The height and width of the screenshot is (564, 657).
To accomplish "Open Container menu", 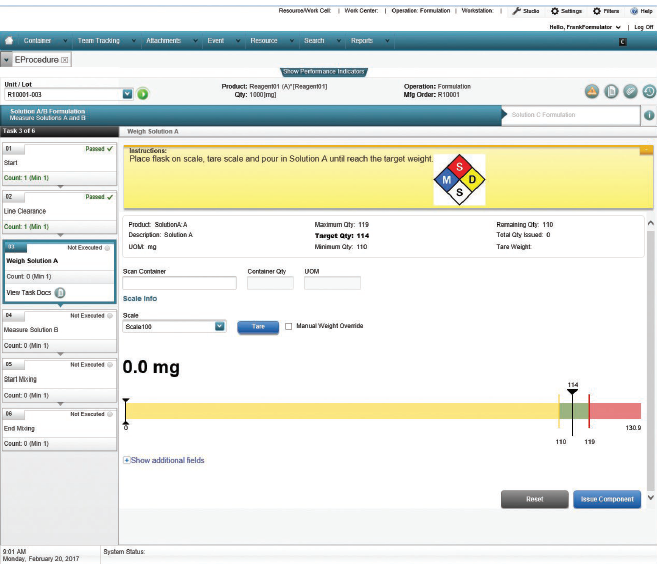I will (x=37, y=41).
